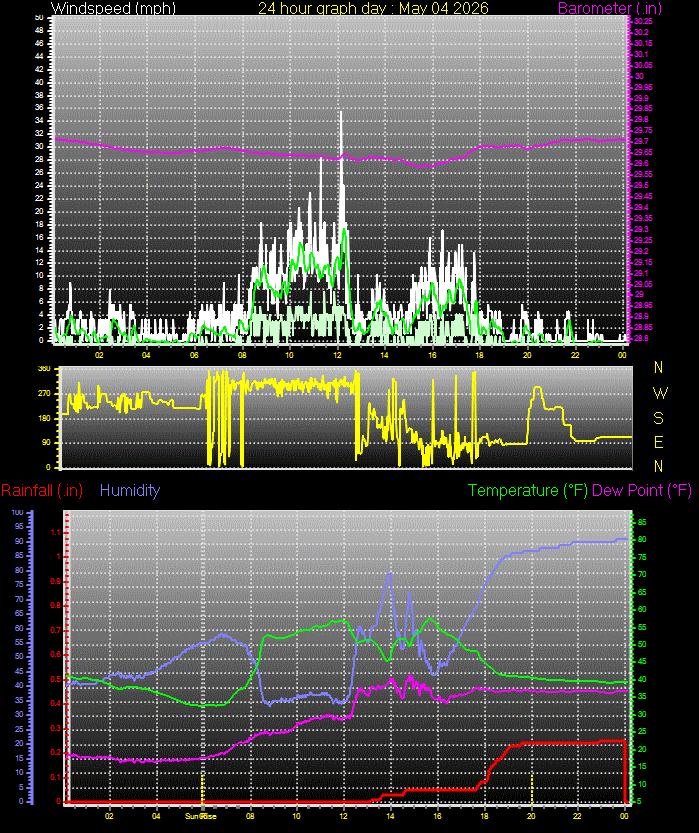Click the 14 hour tick under bottom chart

tap(390, 816)
